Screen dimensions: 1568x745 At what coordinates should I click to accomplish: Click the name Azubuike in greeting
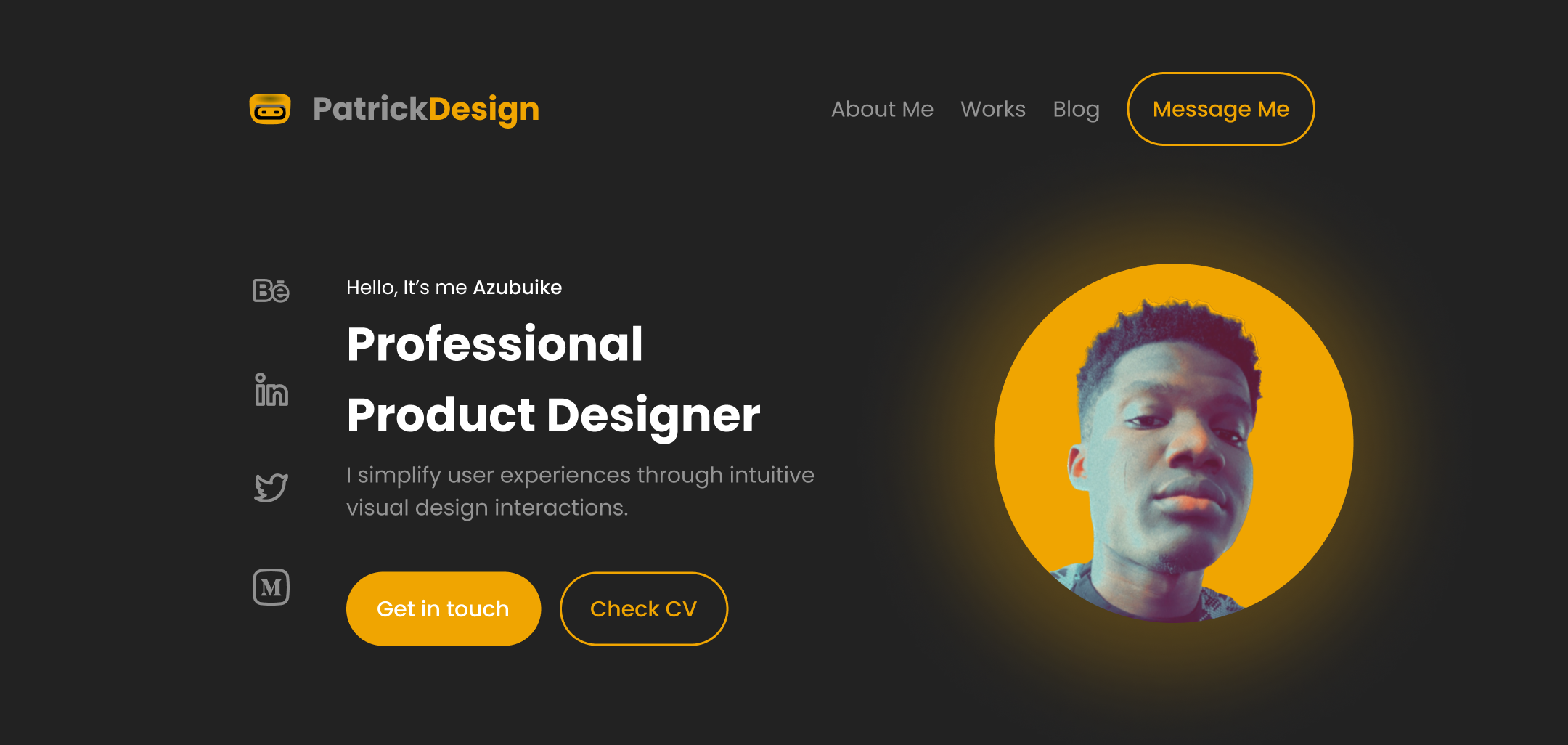tap(518, 288)
